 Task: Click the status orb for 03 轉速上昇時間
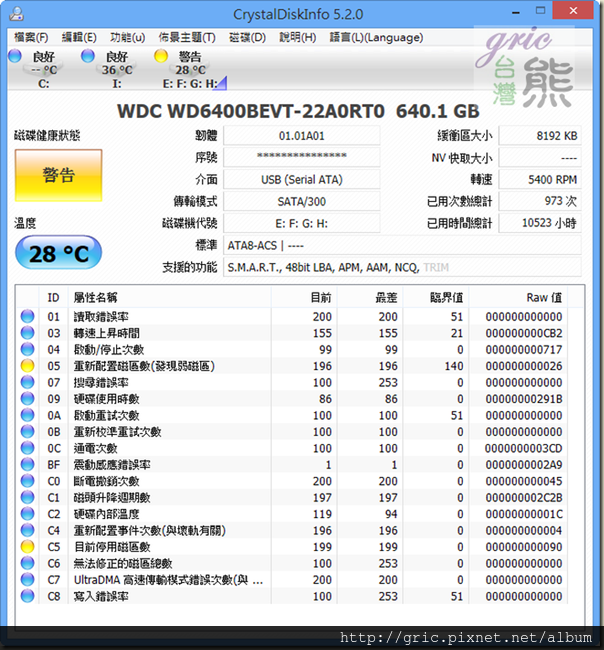point(27,333)
